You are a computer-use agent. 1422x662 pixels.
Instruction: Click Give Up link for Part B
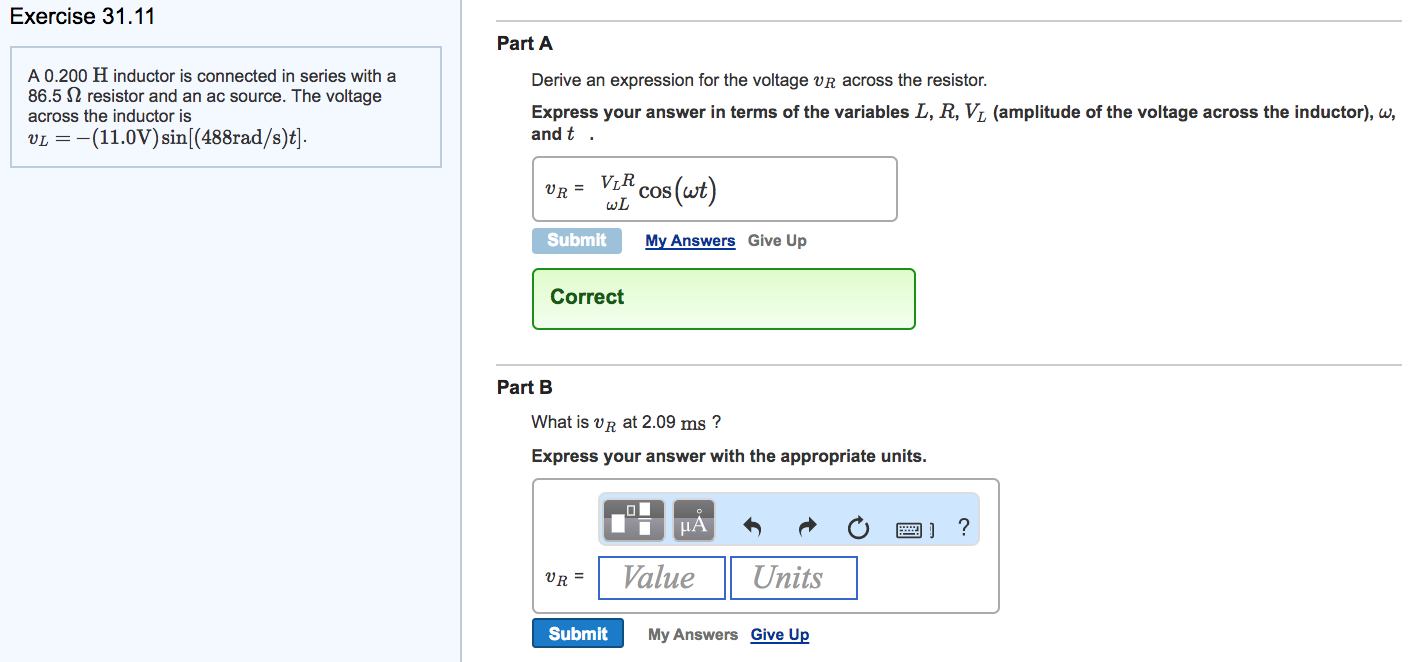tap(780, 635)
